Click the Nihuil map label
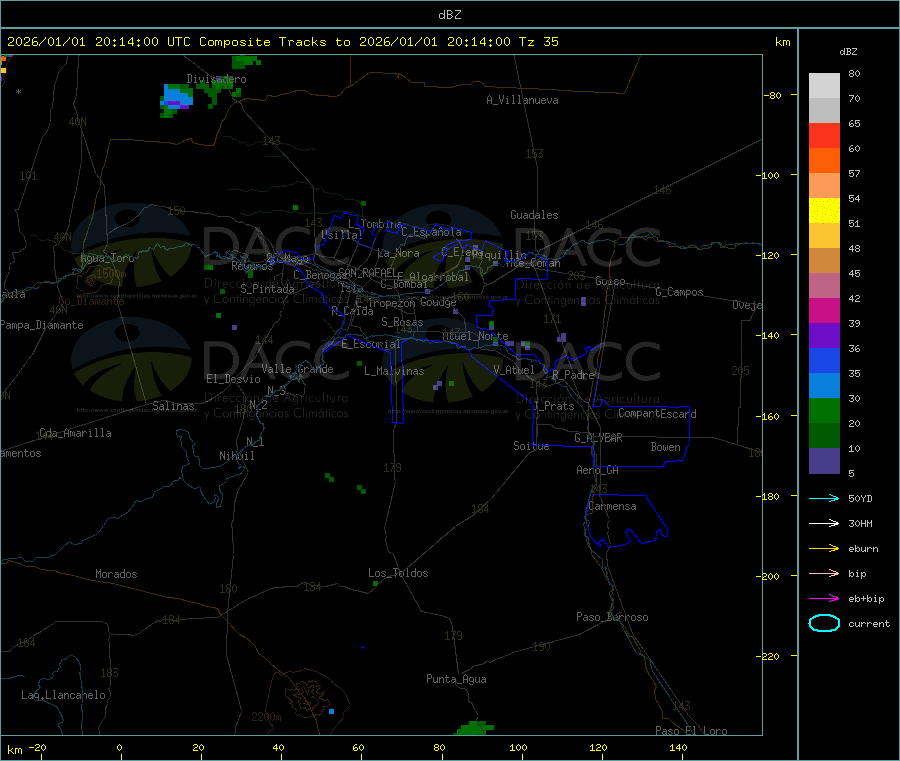 point(236,456)
